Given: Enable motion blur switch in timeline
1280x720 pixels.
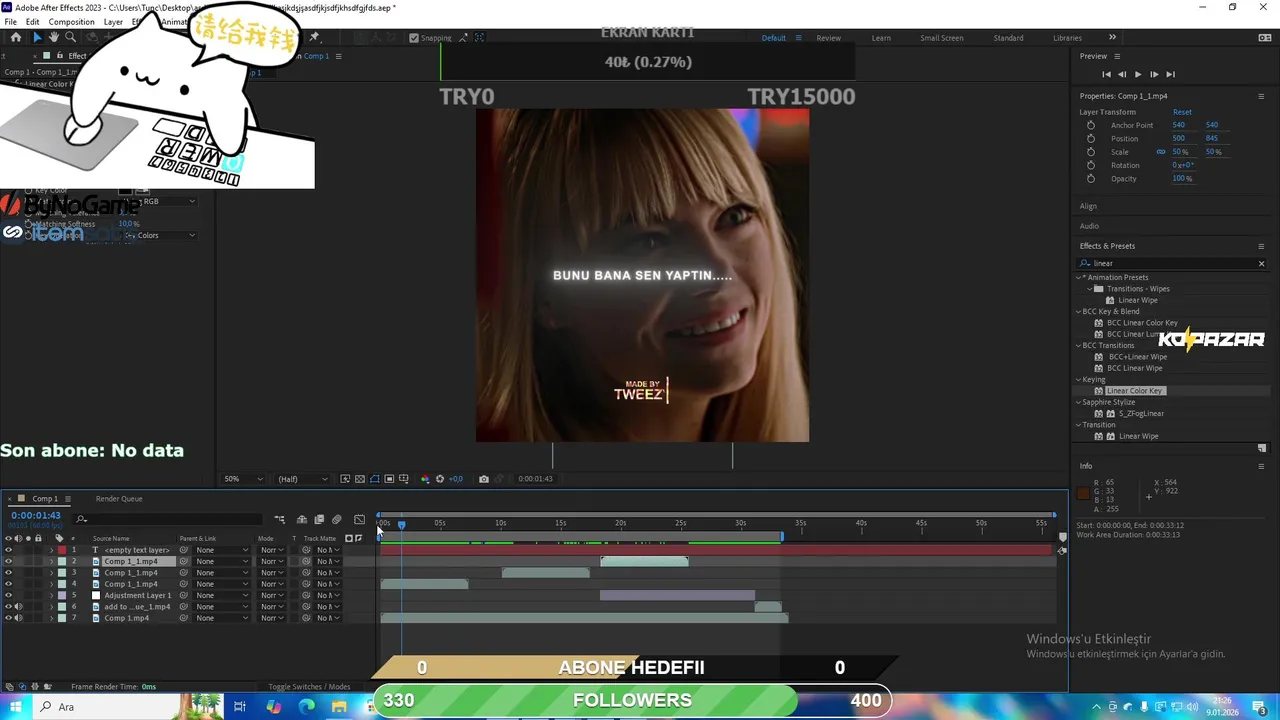Looking at the screenshot, I should [337, 520].
